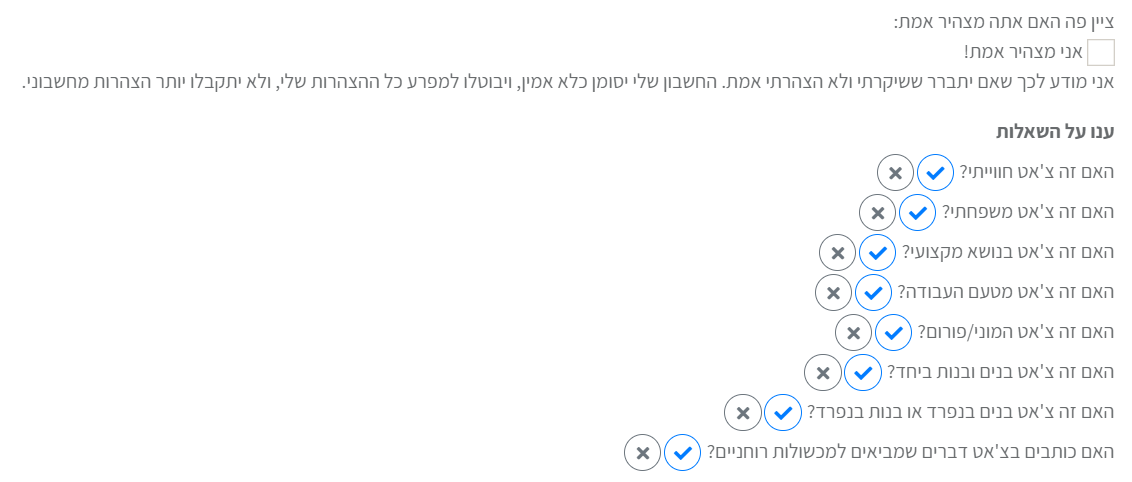Click checkmark for 'צ'אט חווייתי' question

tap(935, 173)
